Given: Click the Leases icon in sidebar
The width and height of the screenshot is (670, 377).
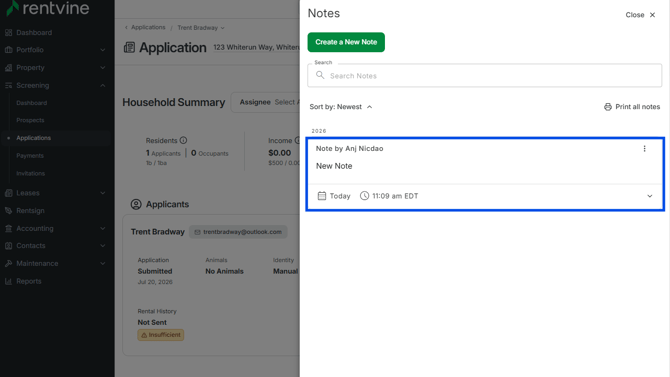Looking at the screenshot, I should 9,193.
